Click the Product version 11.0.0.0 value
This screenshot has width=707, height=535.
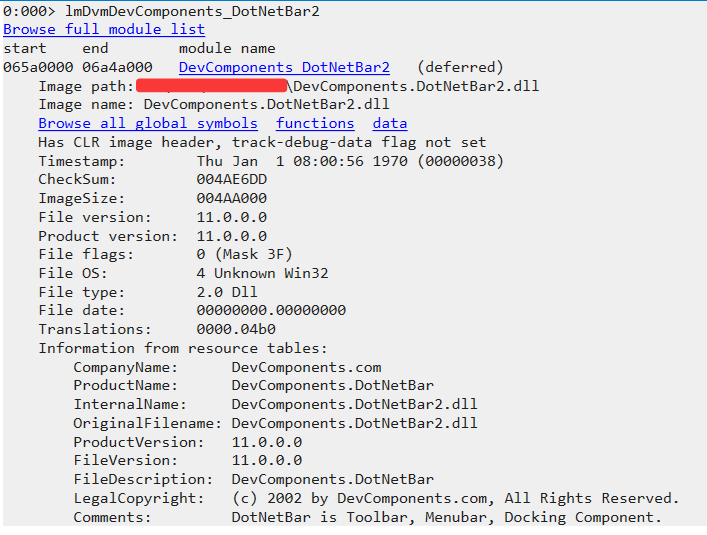232,237
